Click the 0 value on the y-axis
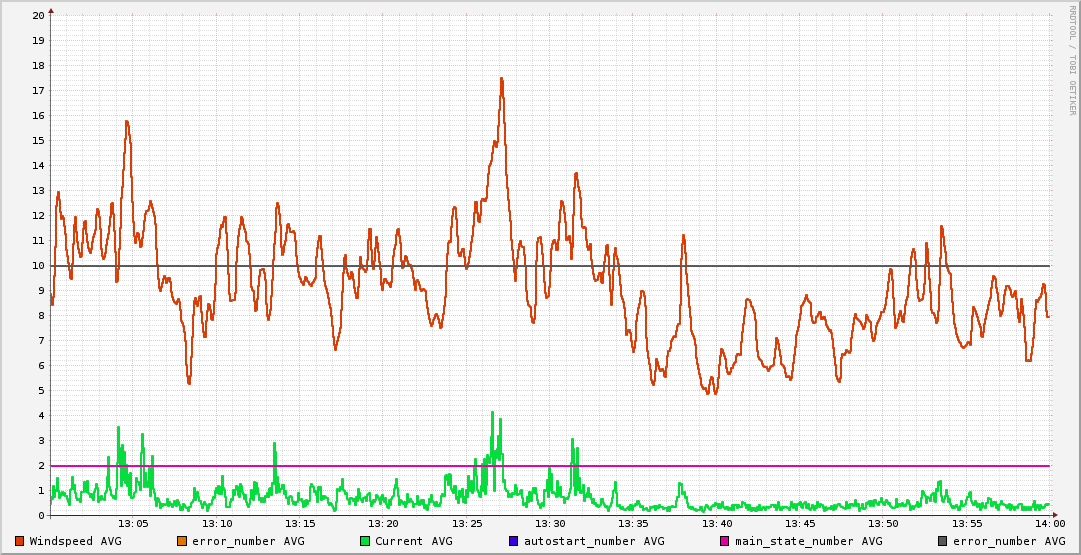Image resolution: width=1081 pixels, height=555 pixels. [41, 516]
